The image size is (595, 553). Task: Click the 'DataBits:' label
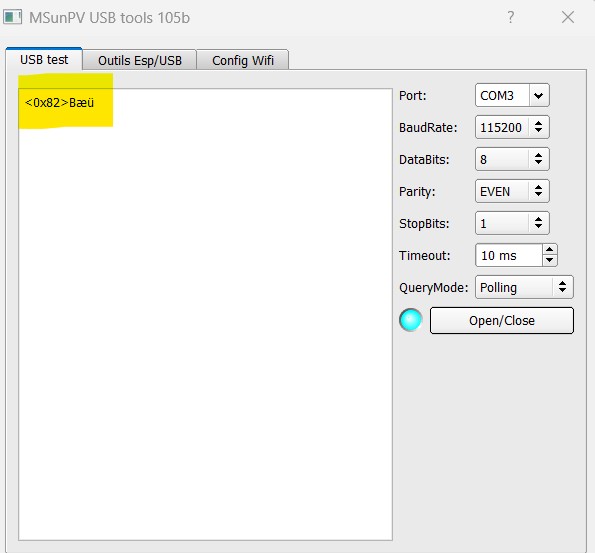click(x=424, y=159)
